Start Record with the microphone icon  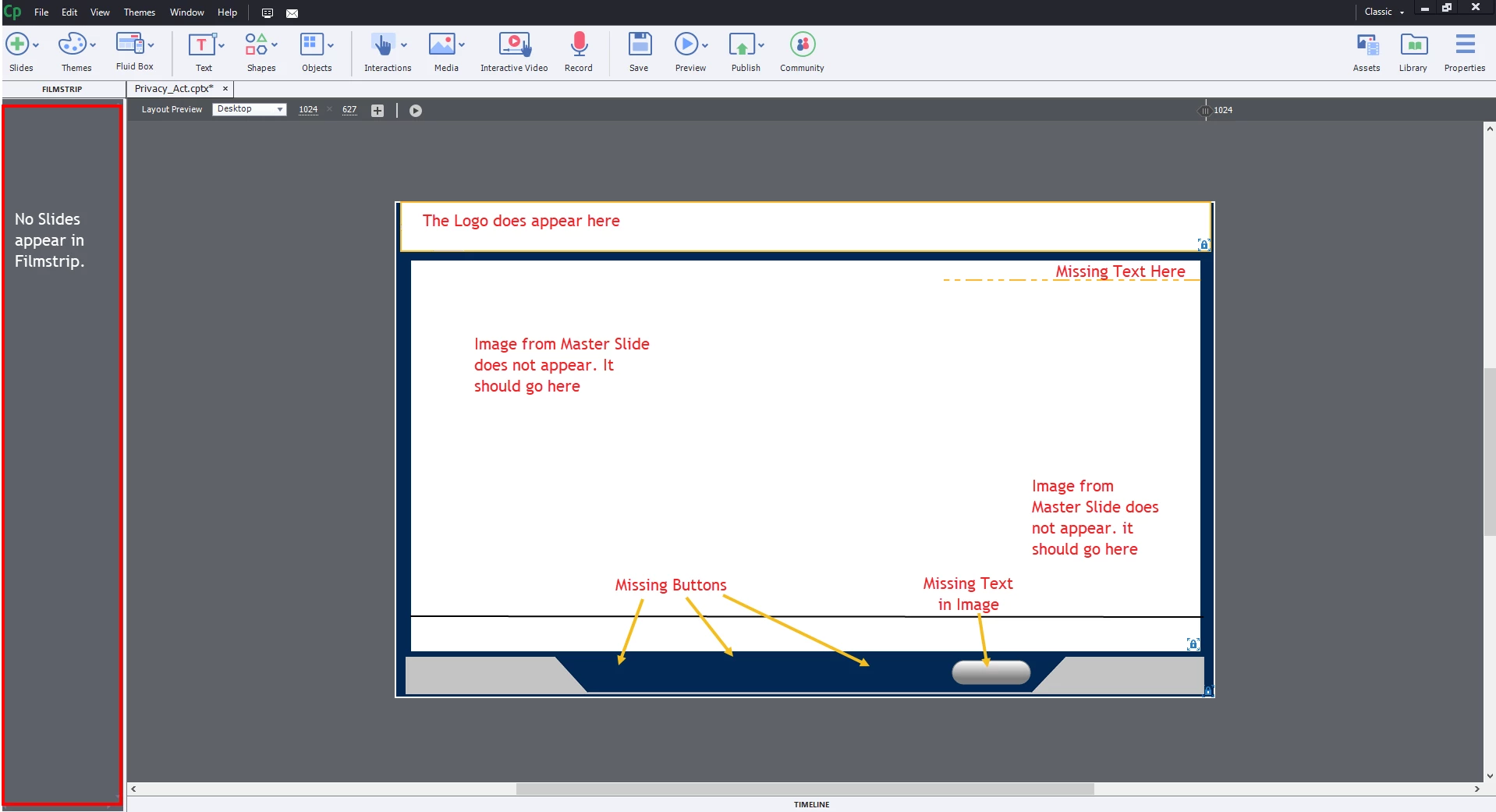pyautogui.click(x=579, y=44)
